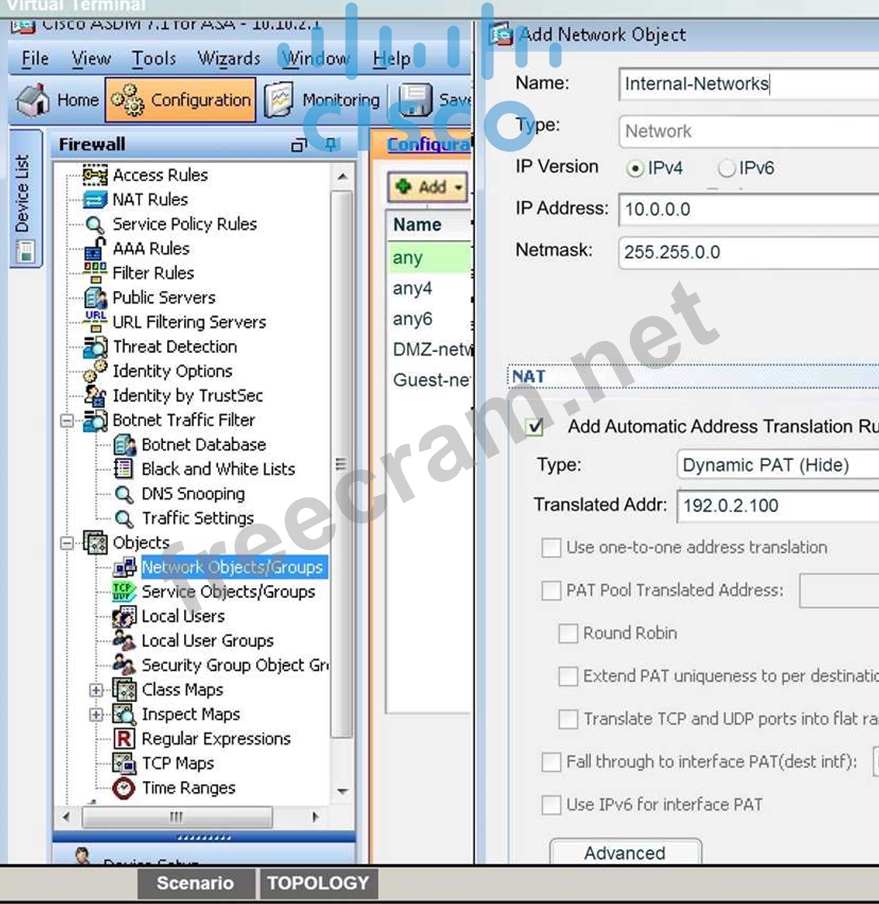Image resolution: width=879 pixels, height=904 pixels.
Task: Select the IPv6 radio button
Action: tap(727, 169)
